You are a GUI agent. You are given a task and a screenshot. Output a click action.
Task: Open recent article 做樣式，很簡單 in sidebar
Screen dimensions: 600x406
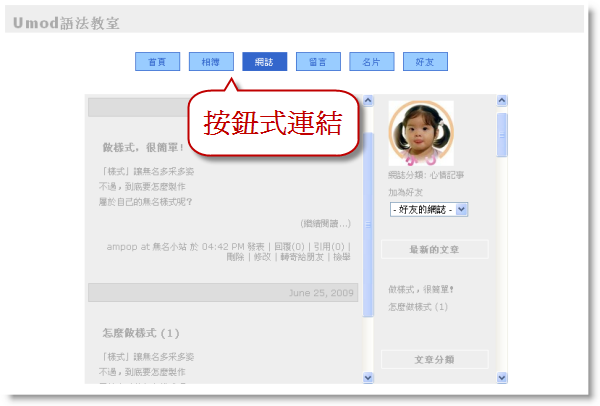point(421,289)
